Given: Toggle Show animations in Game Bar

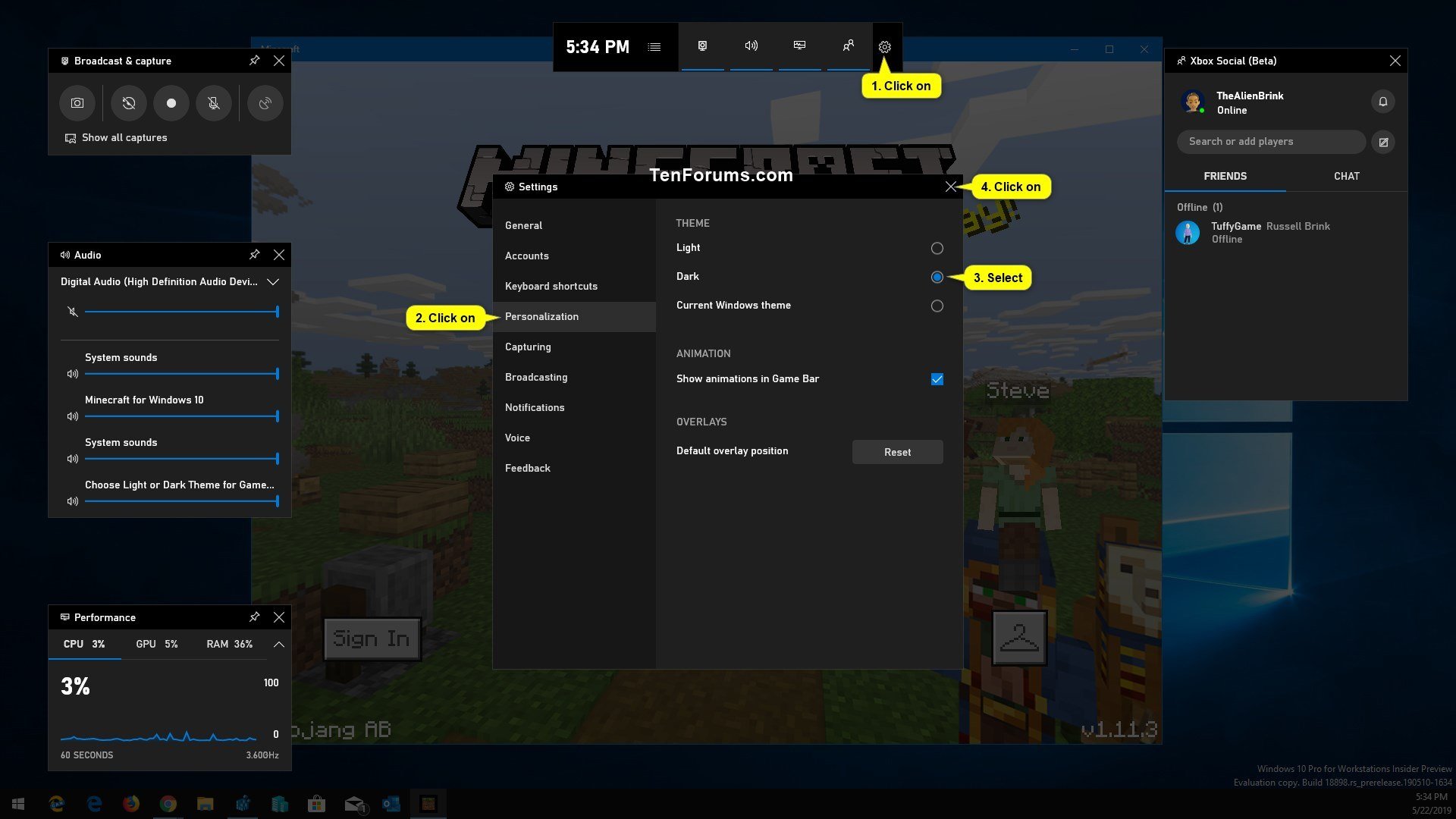Looking at the screenshot, I should tap(936, 378).
